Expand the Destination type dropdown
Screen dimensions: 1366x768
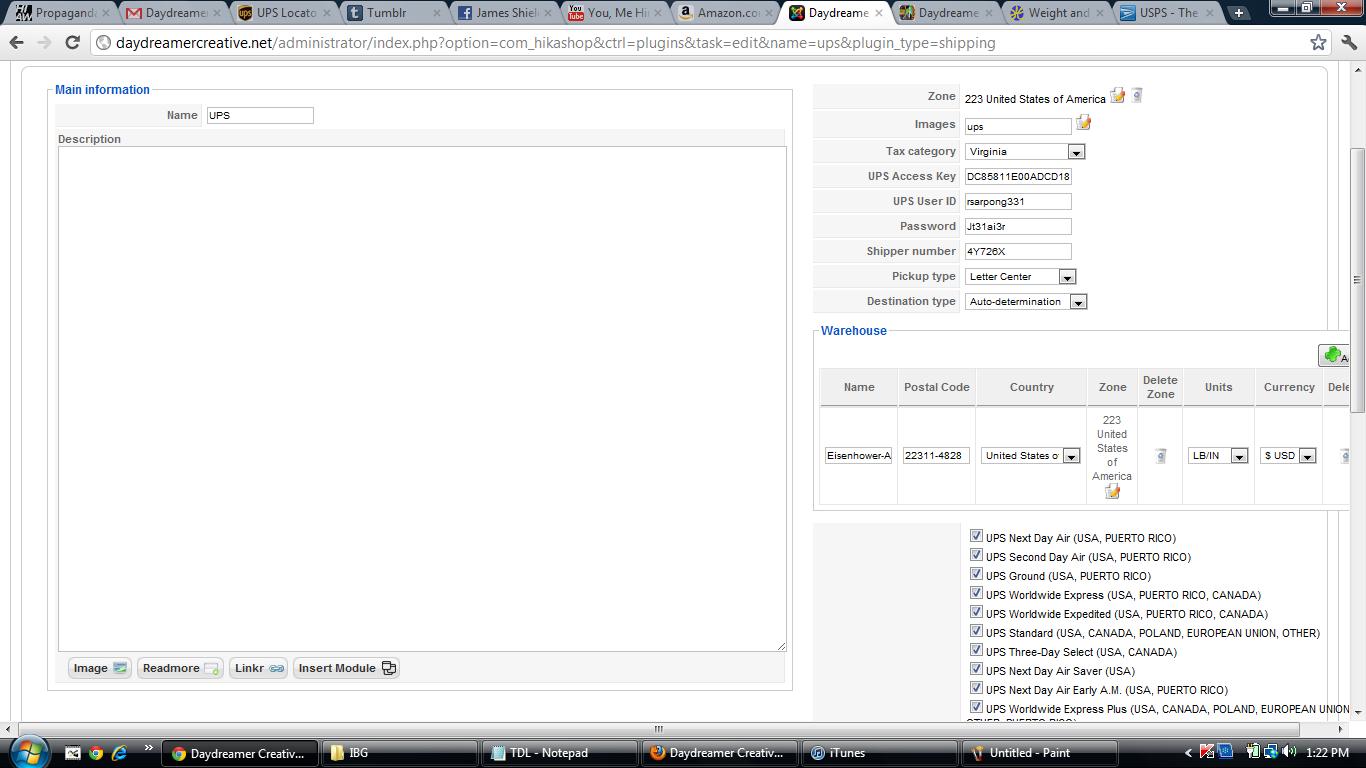coord(1026,302)
